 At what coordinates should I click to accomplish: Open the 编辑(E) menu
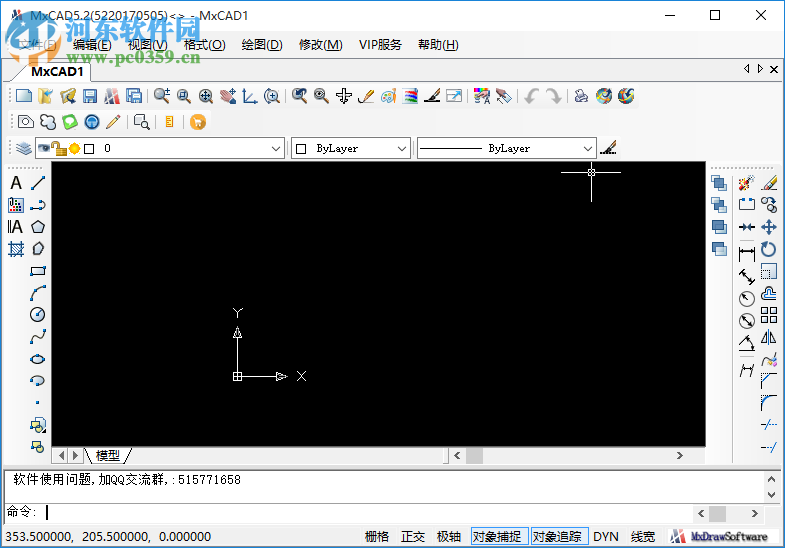[x=92, y=45]
